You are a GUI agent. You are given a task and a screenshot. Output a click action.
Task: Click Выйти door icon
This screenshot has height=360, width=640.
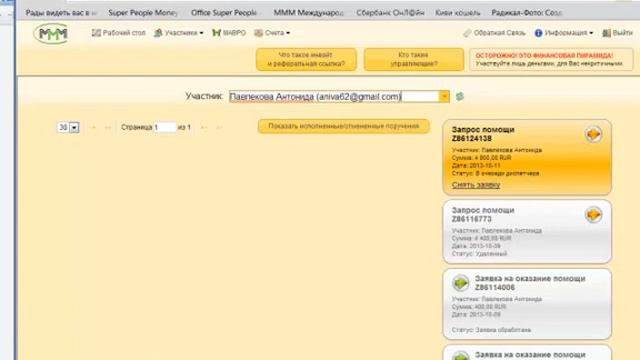point(607,33)
